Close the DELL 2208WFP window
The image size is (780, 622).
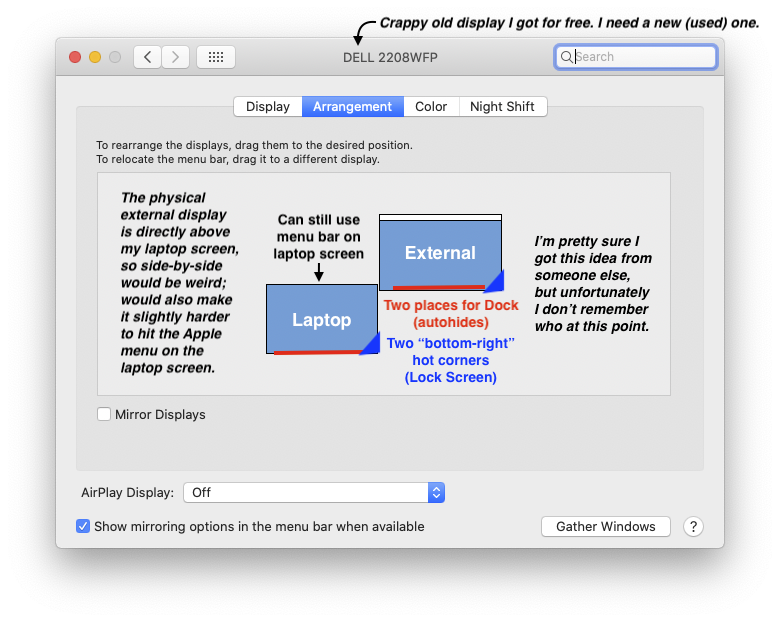click(x=75, y=57)
